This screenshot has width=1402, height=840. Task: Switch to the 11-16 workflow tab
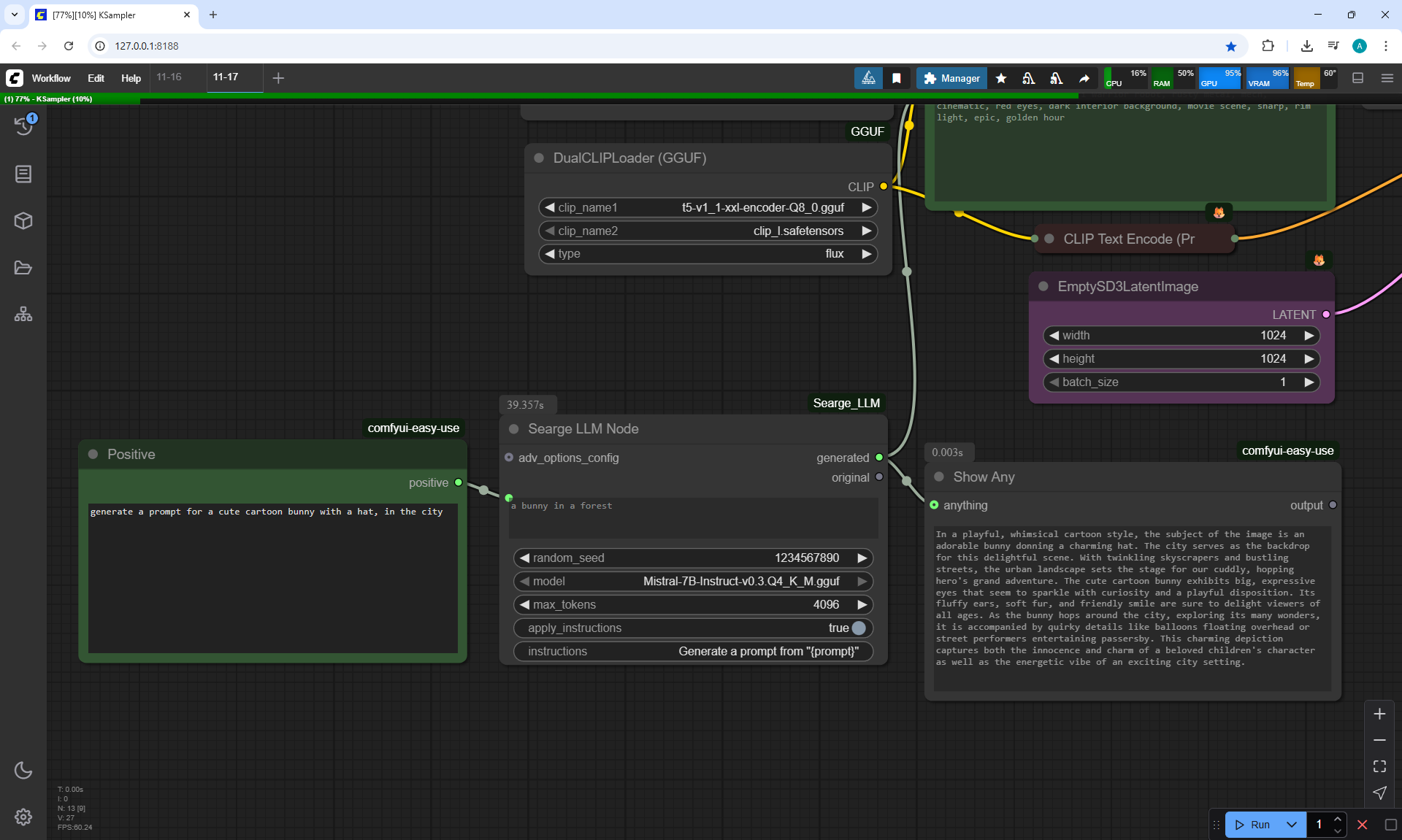(169, 77)
